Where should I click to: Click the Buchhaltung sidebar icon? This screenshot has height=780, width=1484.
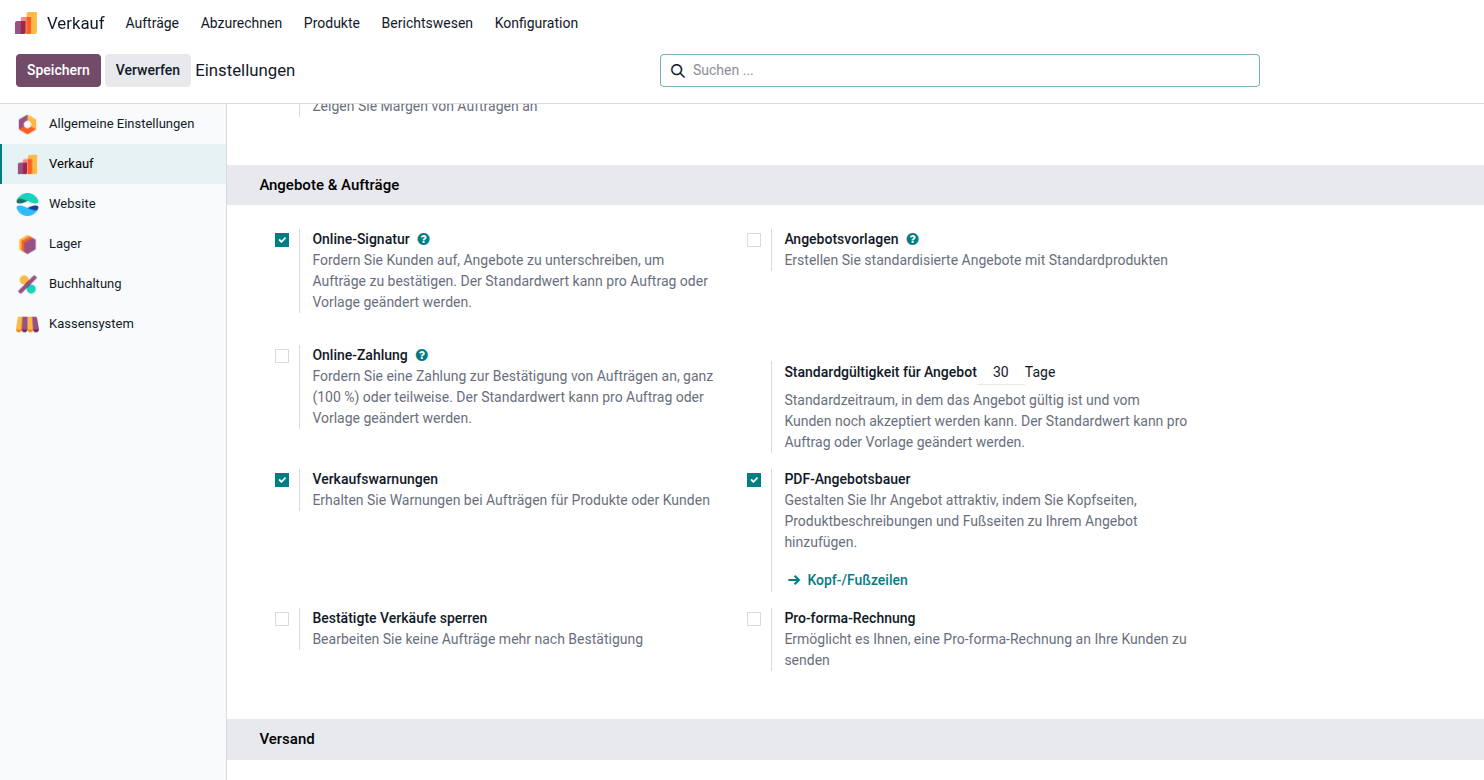pos(28,284)
